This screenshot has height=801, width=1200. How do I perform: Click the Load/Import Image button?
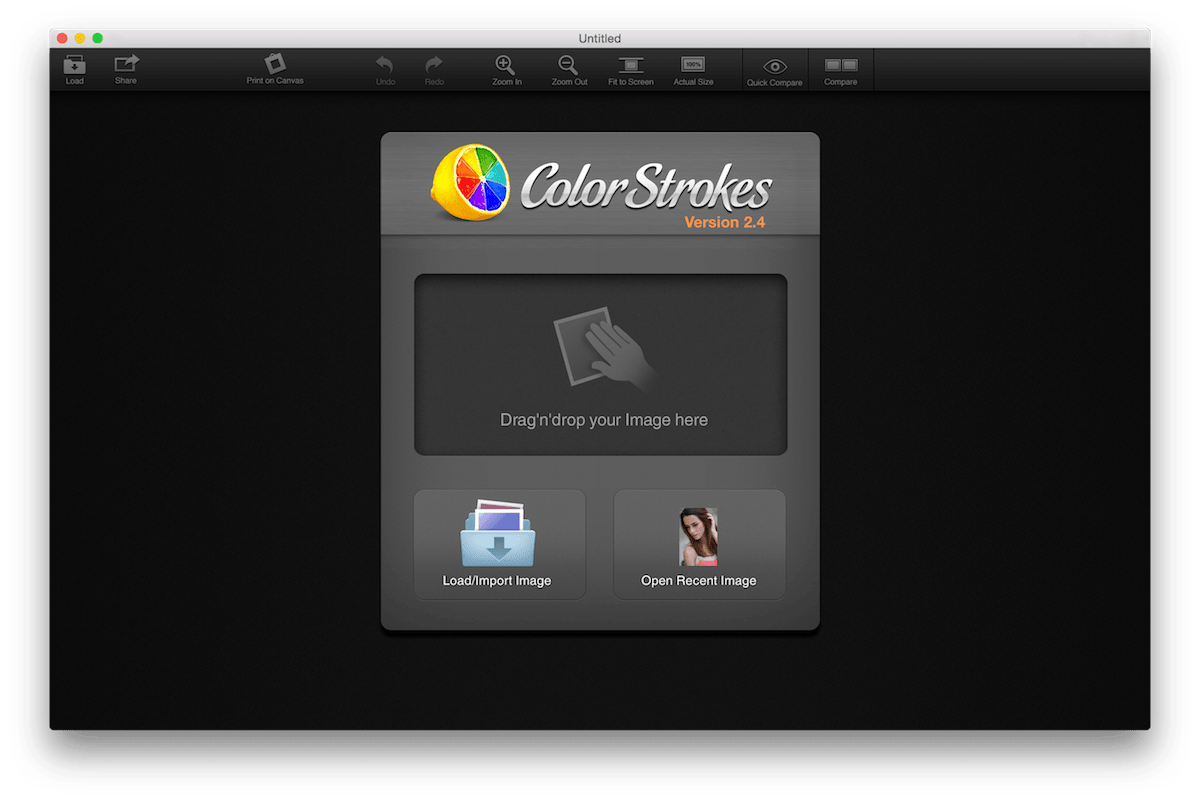[x=500, y=544]
